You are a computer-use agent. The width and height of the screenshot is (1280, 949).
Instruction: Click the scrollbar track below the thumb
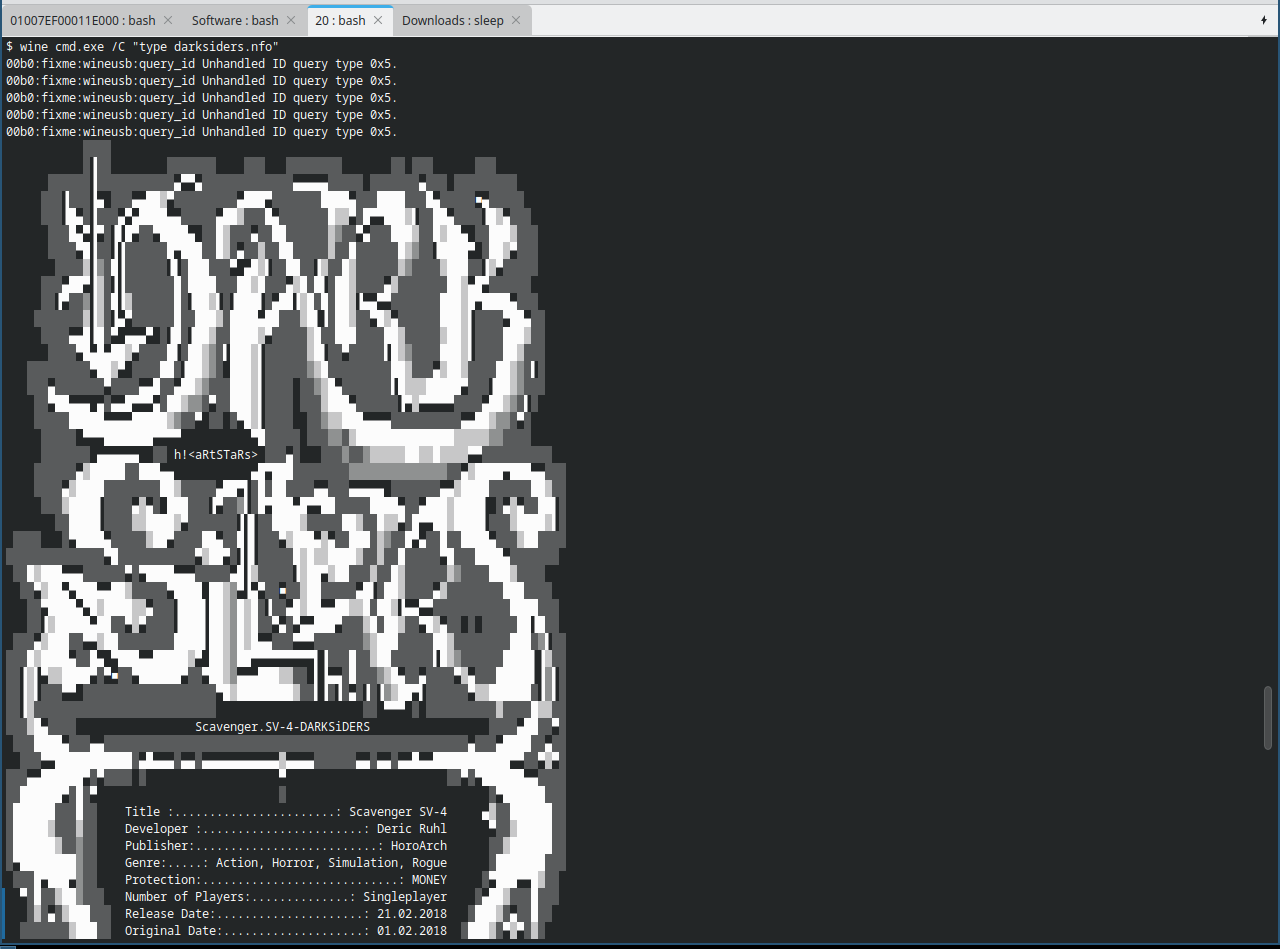[1268, 850]
